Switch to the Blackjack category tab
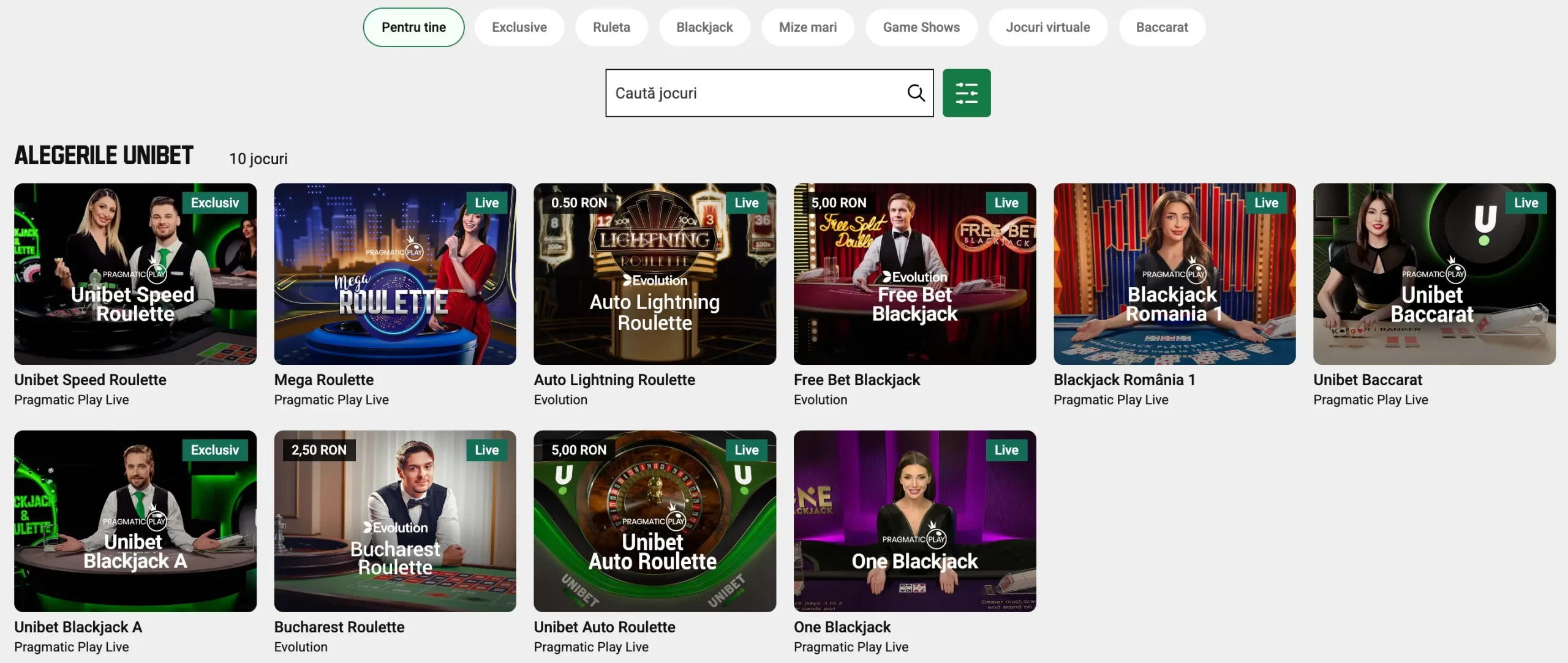1568x663 pixels. (704, 28)
